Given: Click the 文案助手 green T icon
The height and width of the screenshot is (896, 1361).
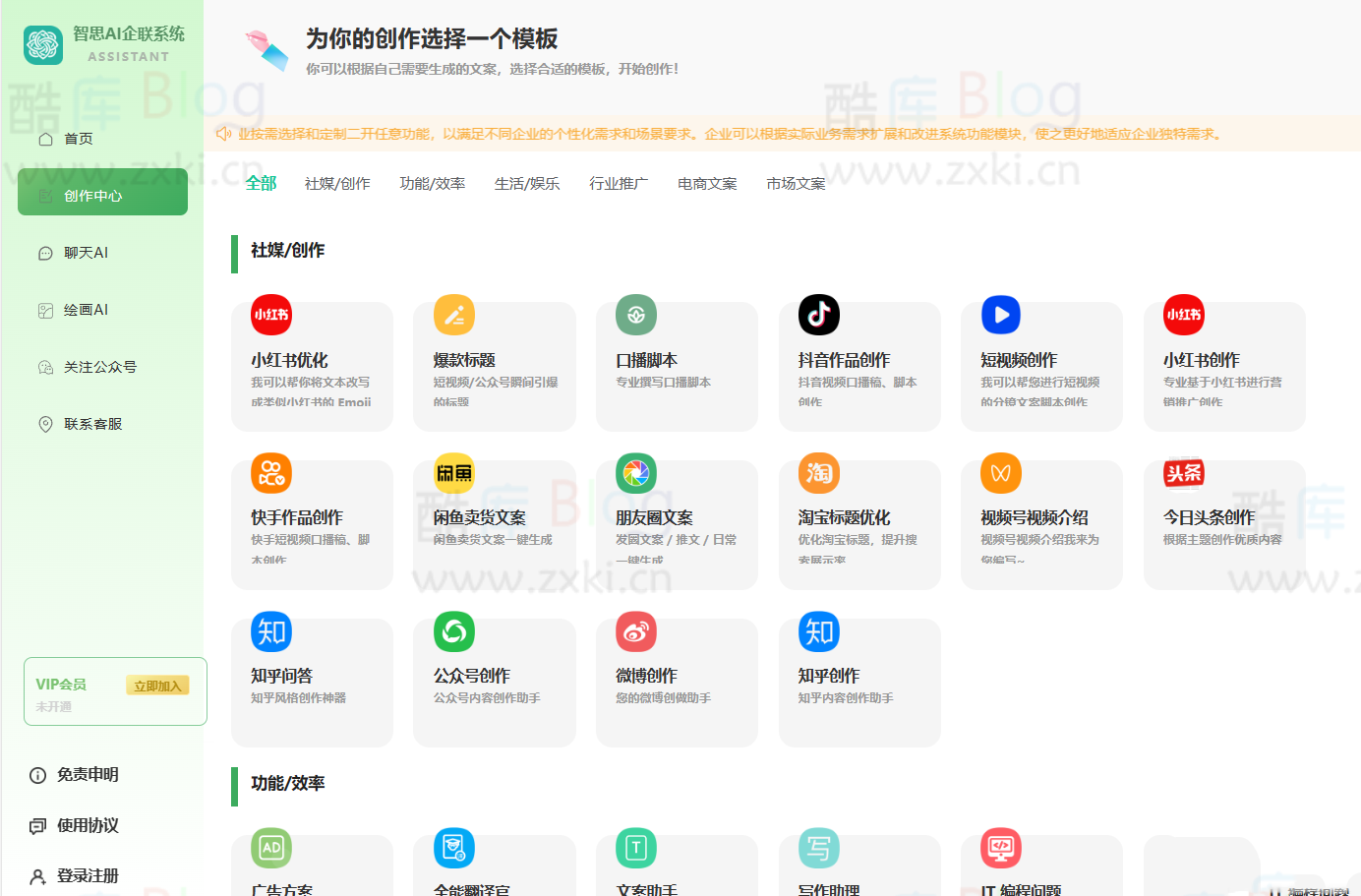Looking at the screenshot, I should point(636,848).
